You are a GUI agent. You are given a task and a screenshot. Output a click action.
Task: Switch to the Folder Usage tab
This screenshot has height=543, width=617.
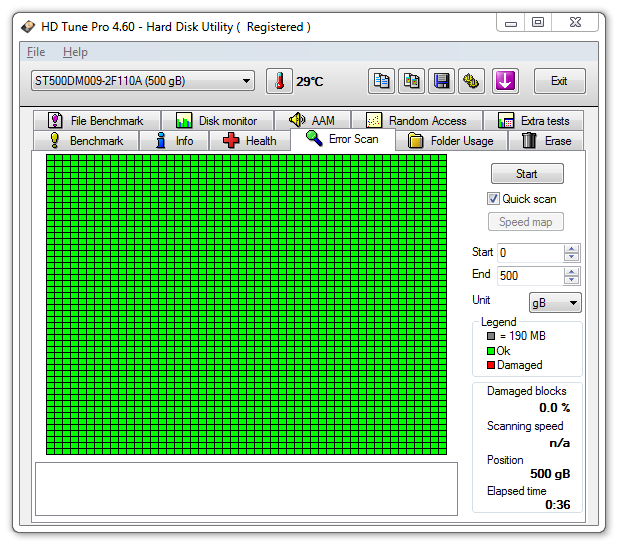(451, 141)
